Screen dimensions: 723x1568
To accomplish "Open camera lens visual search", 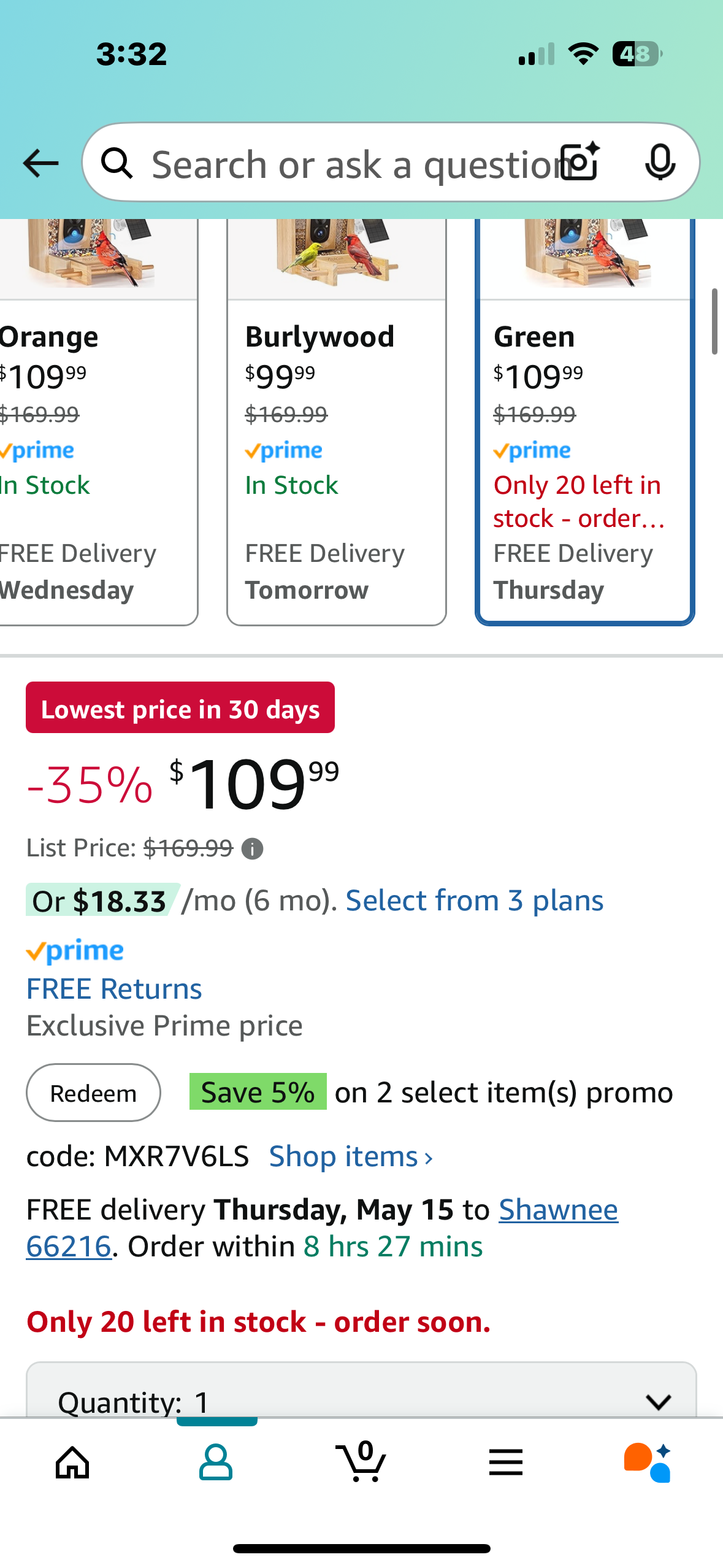I will point(581,162).
